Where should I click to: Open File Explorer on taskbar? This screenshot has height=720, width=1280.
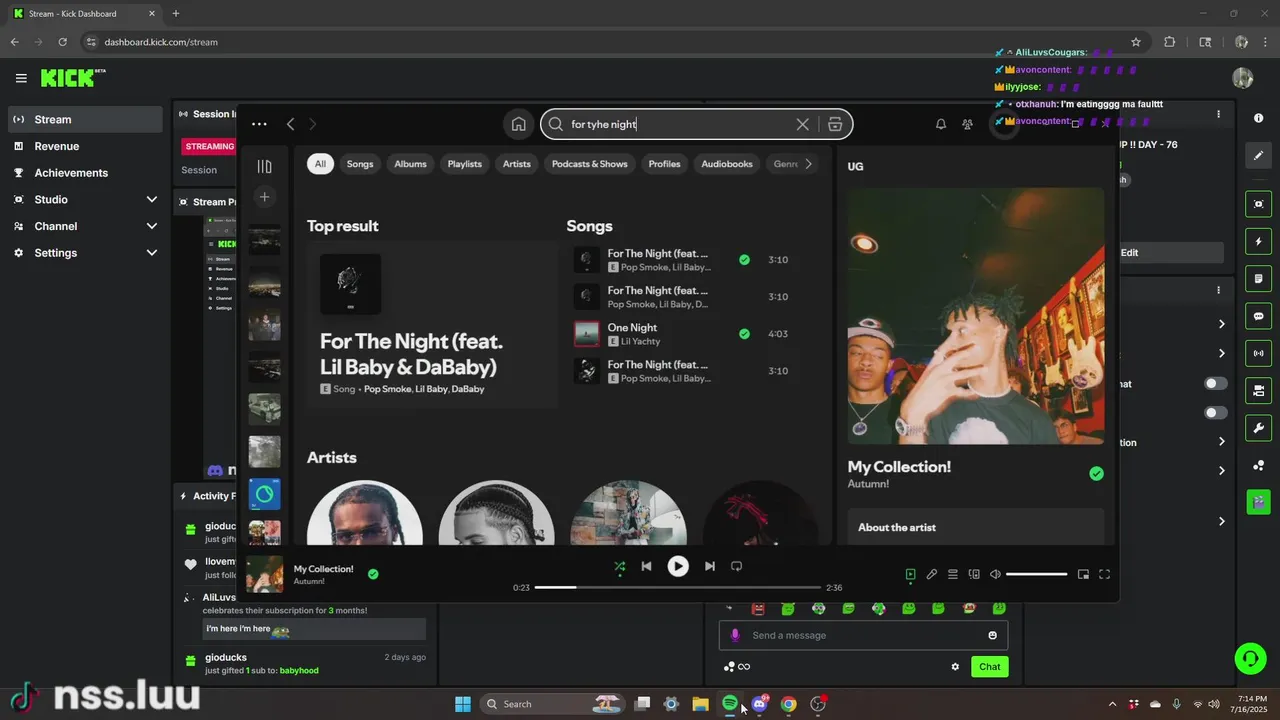click(x=700, y=704)
